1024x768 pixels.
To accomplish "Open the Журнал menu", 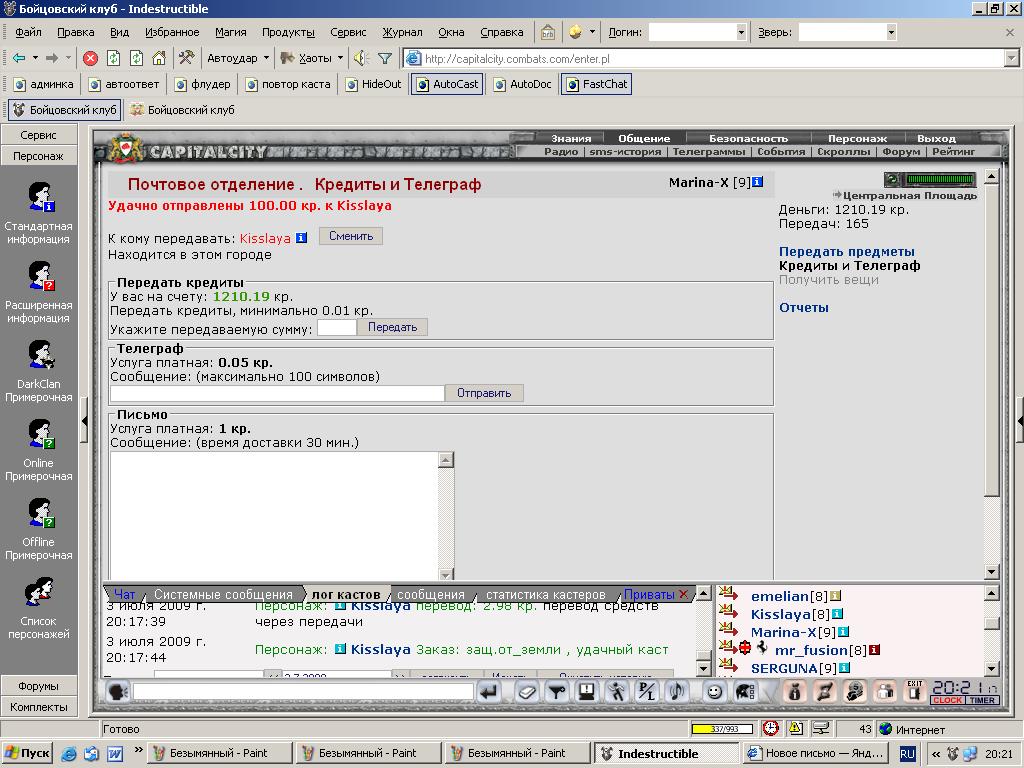I will tap(402, 32).
